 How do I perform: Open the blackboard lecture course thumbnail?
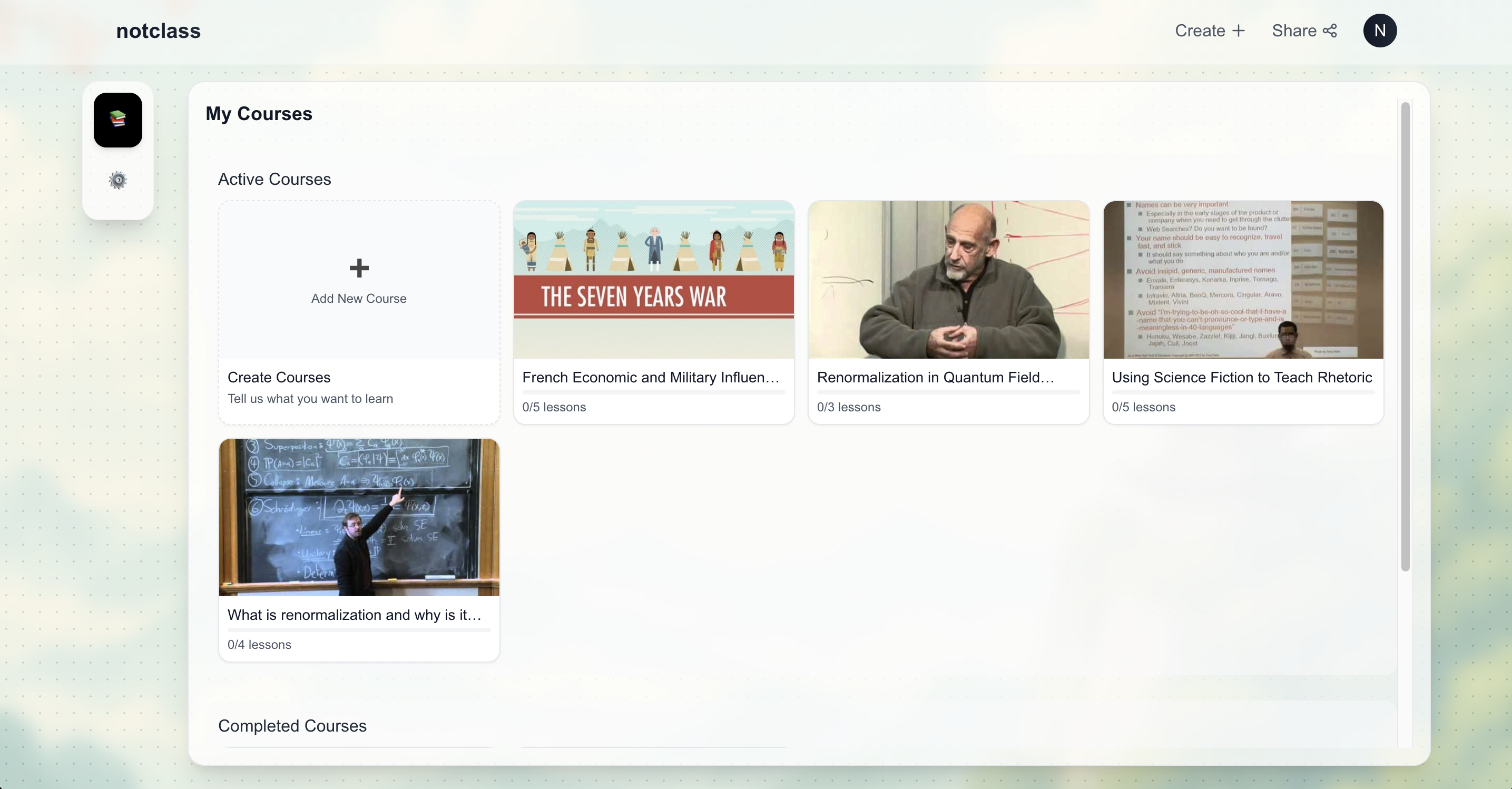359,517
